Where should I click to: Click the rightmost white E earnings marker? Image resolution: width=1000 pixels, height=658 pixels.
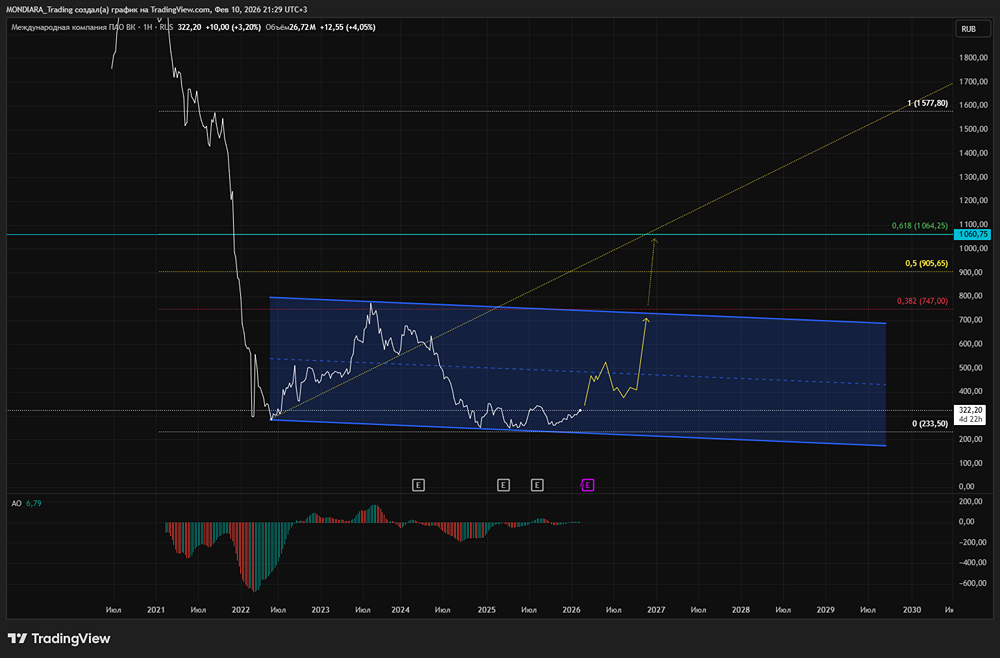(x=537, y=485)
